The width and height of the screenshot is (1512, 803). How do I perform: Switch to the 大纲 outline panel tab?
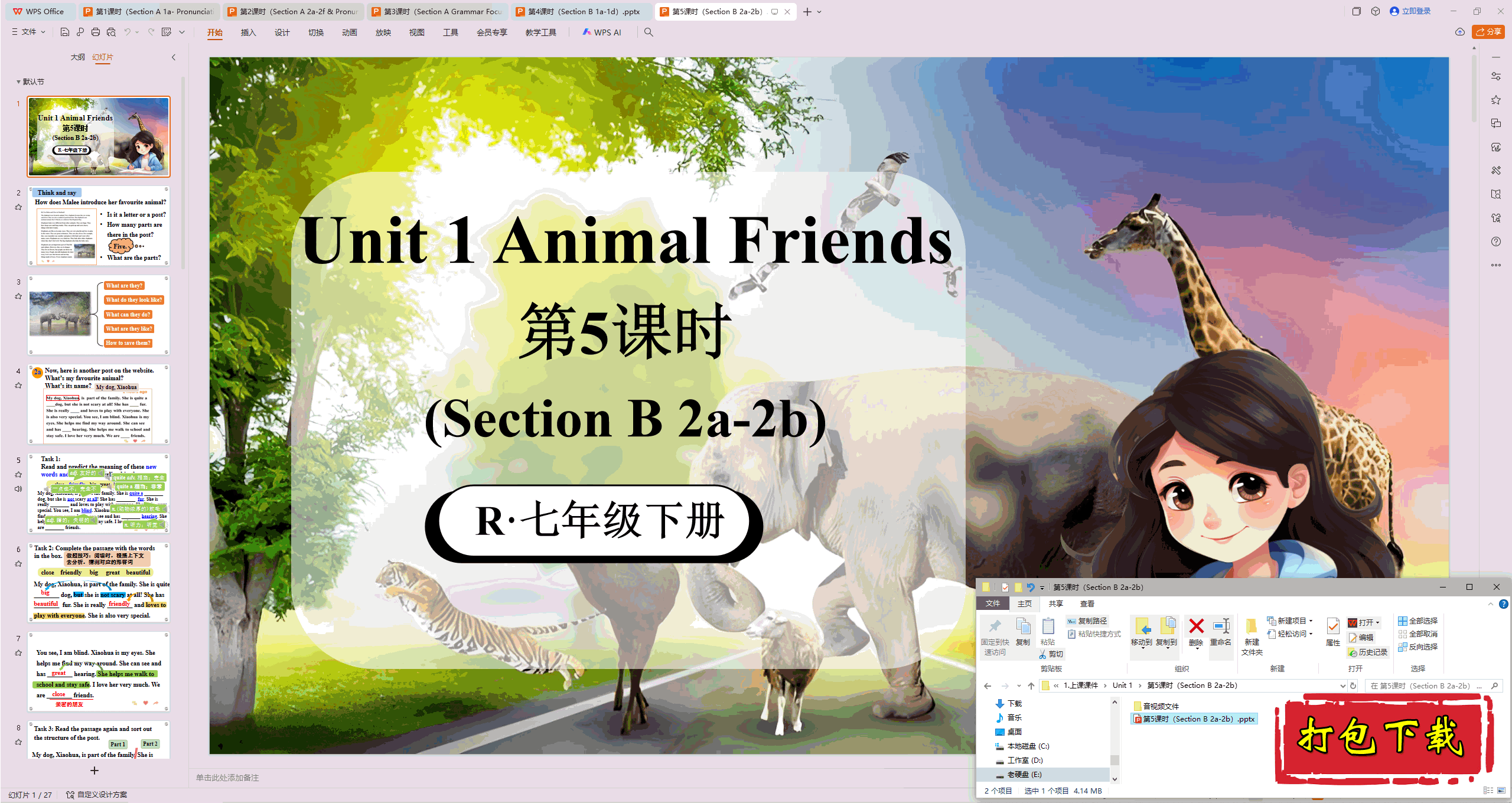pyautogui.click(x=77, y=57)
